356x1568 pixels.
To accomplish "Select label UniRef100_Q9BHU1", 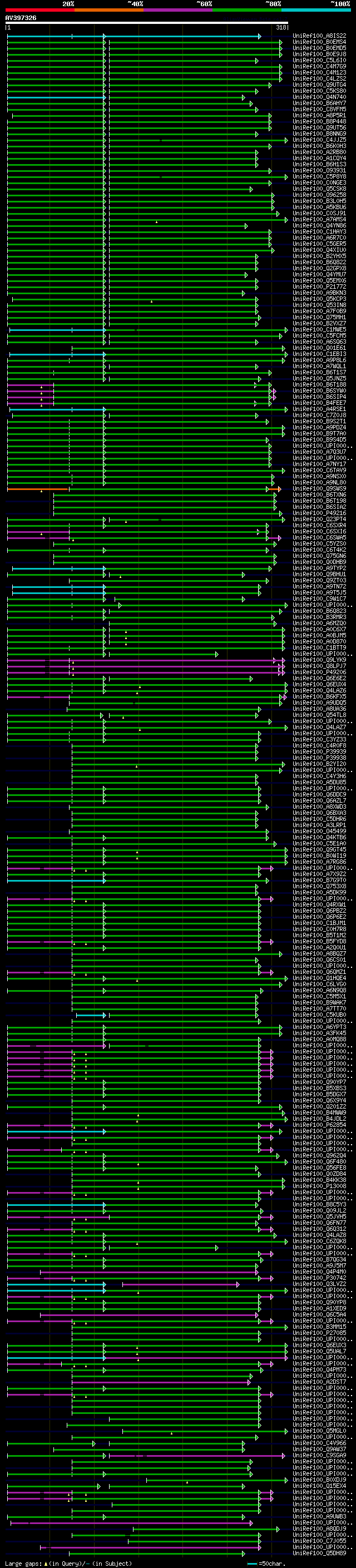I will pos(319,574).
